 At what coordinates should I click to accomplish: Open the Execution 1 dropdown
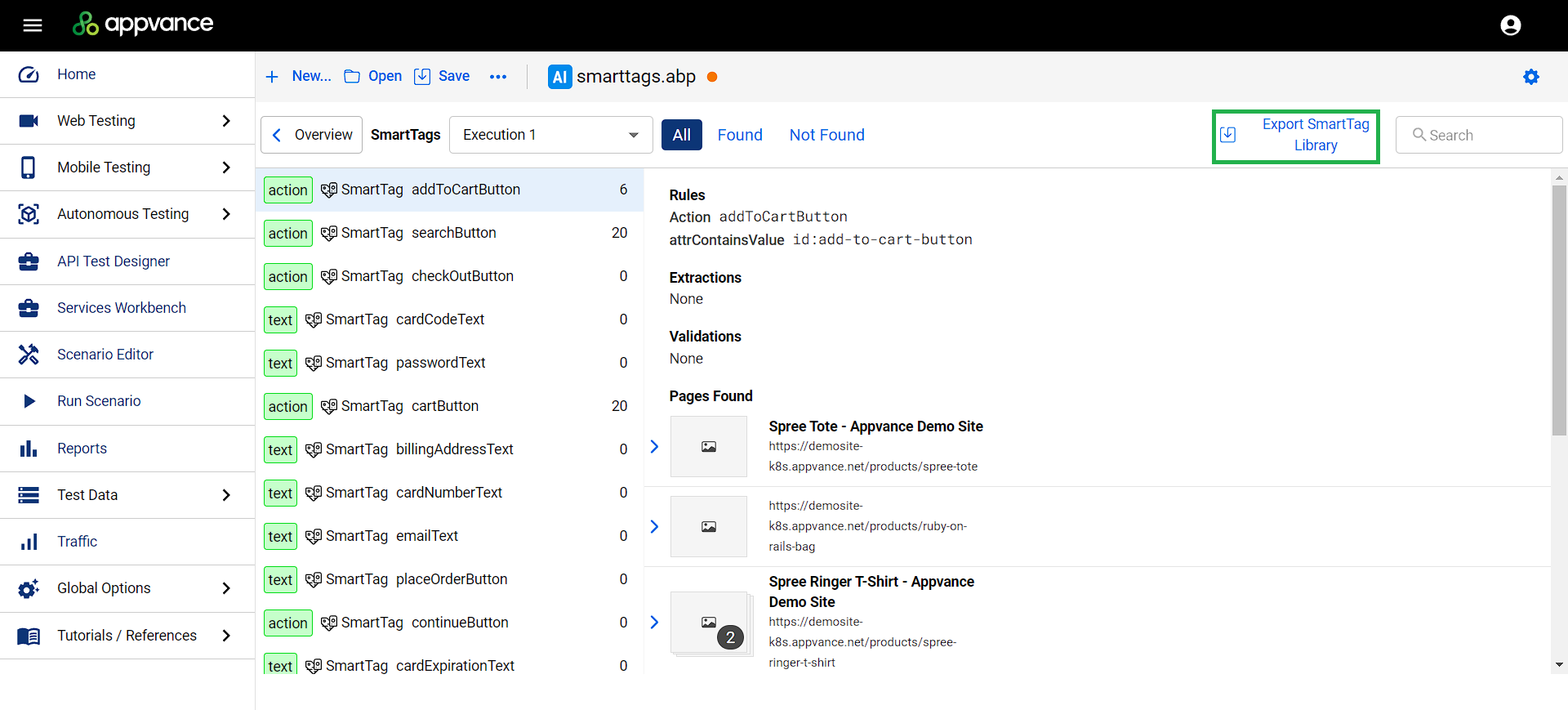551,135
